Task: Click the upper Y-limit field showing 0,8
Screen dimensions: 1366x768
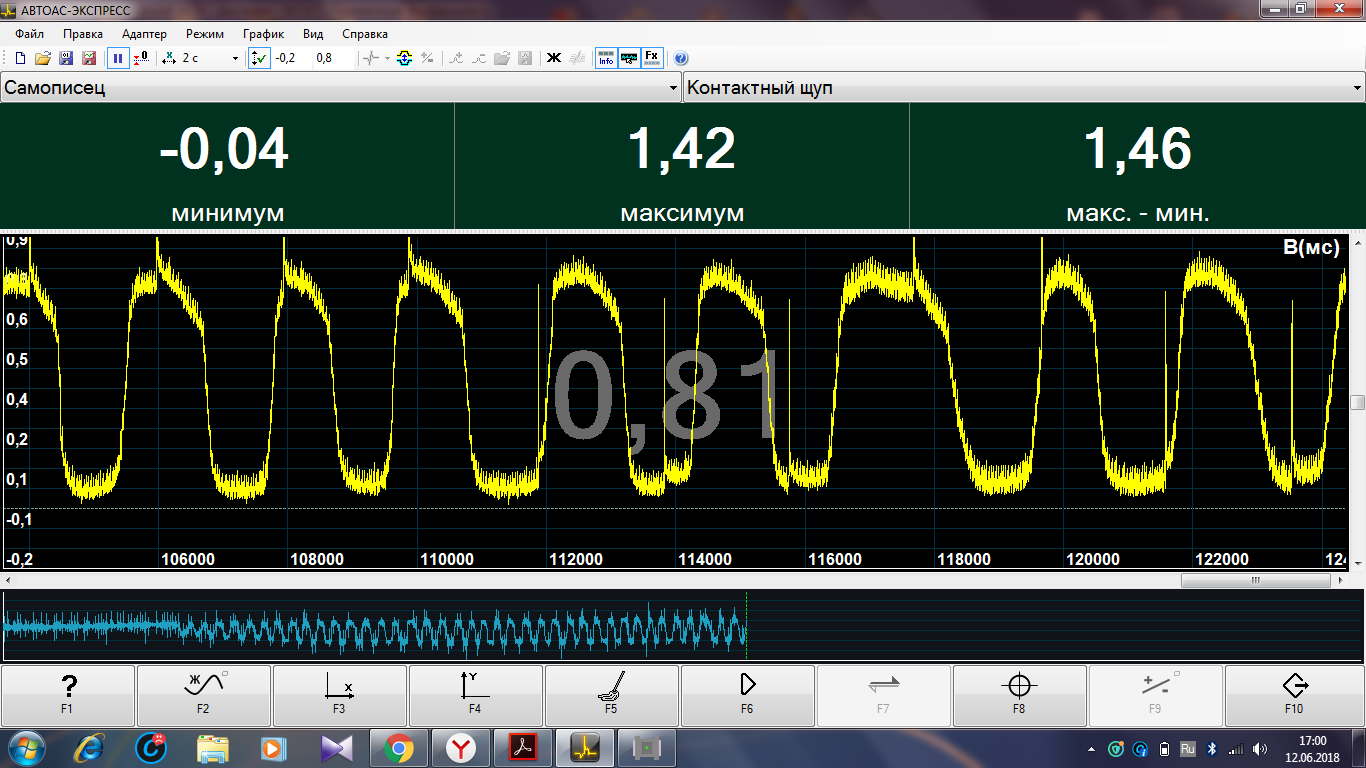Action: (333, 58)
